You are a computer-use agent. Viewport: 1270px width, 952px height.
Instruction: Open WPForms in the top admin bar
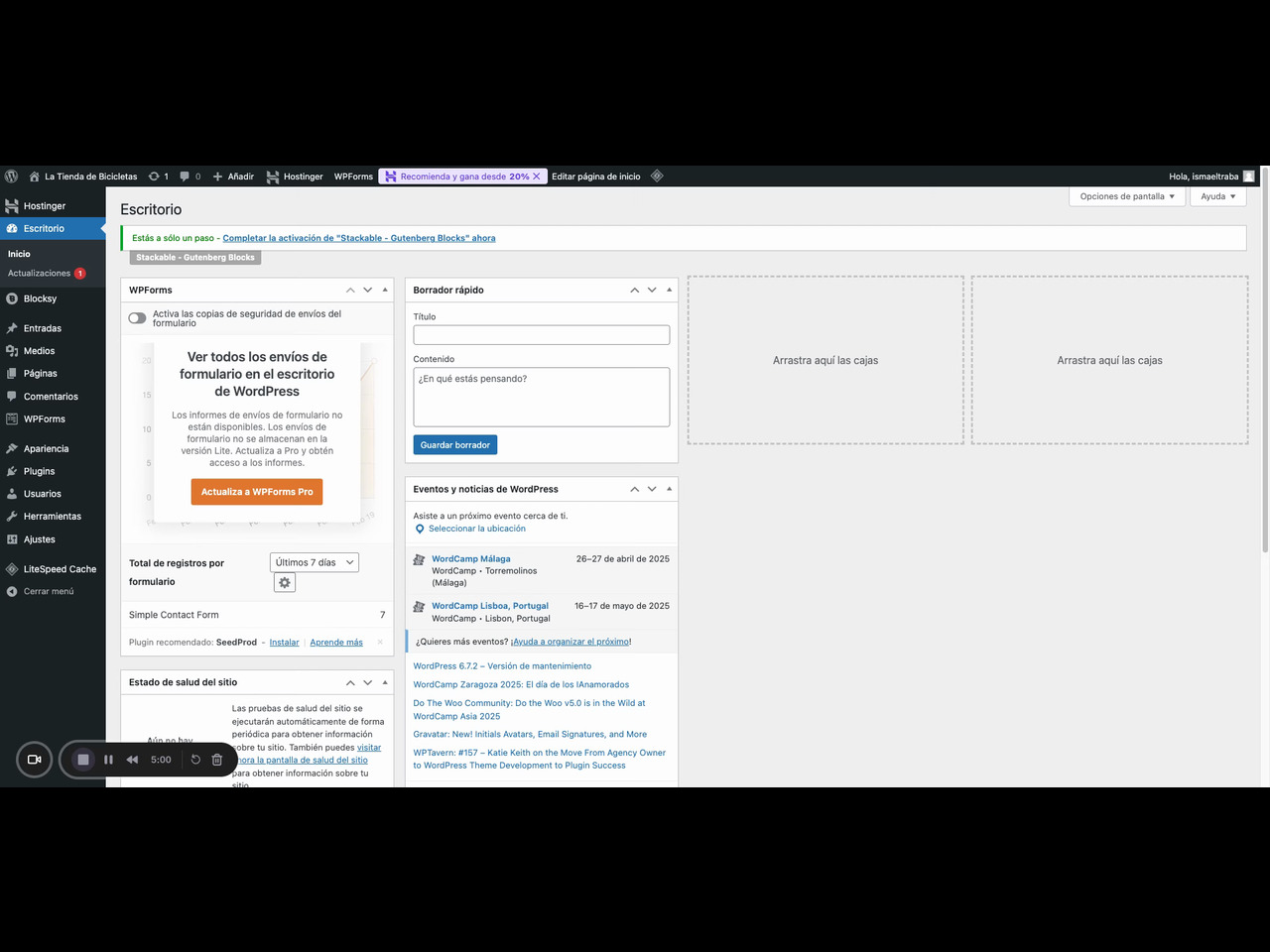click(x=353, y=177)
